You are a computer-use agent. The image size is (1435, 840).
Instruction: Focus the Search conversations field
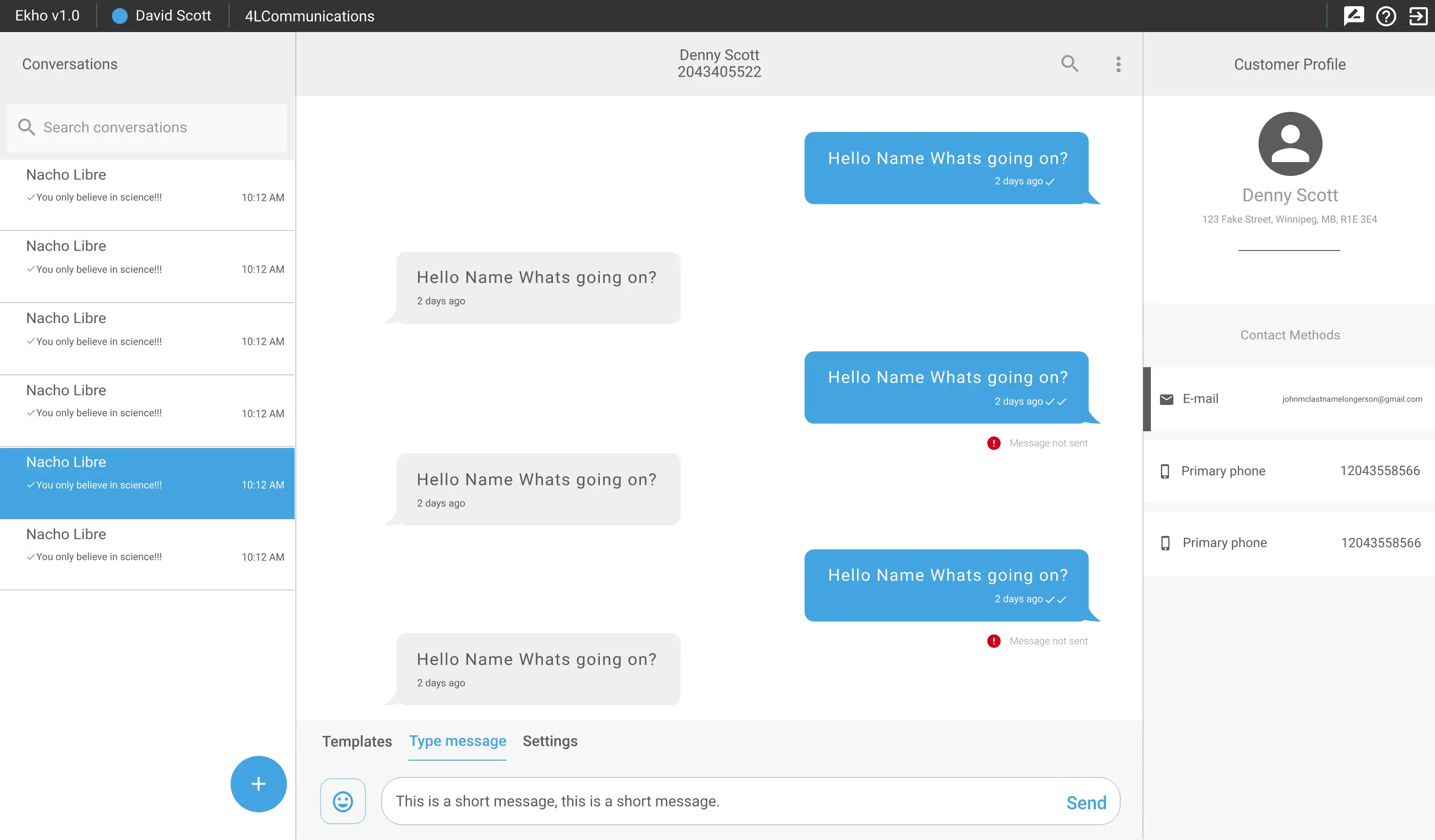pos(147,128)
